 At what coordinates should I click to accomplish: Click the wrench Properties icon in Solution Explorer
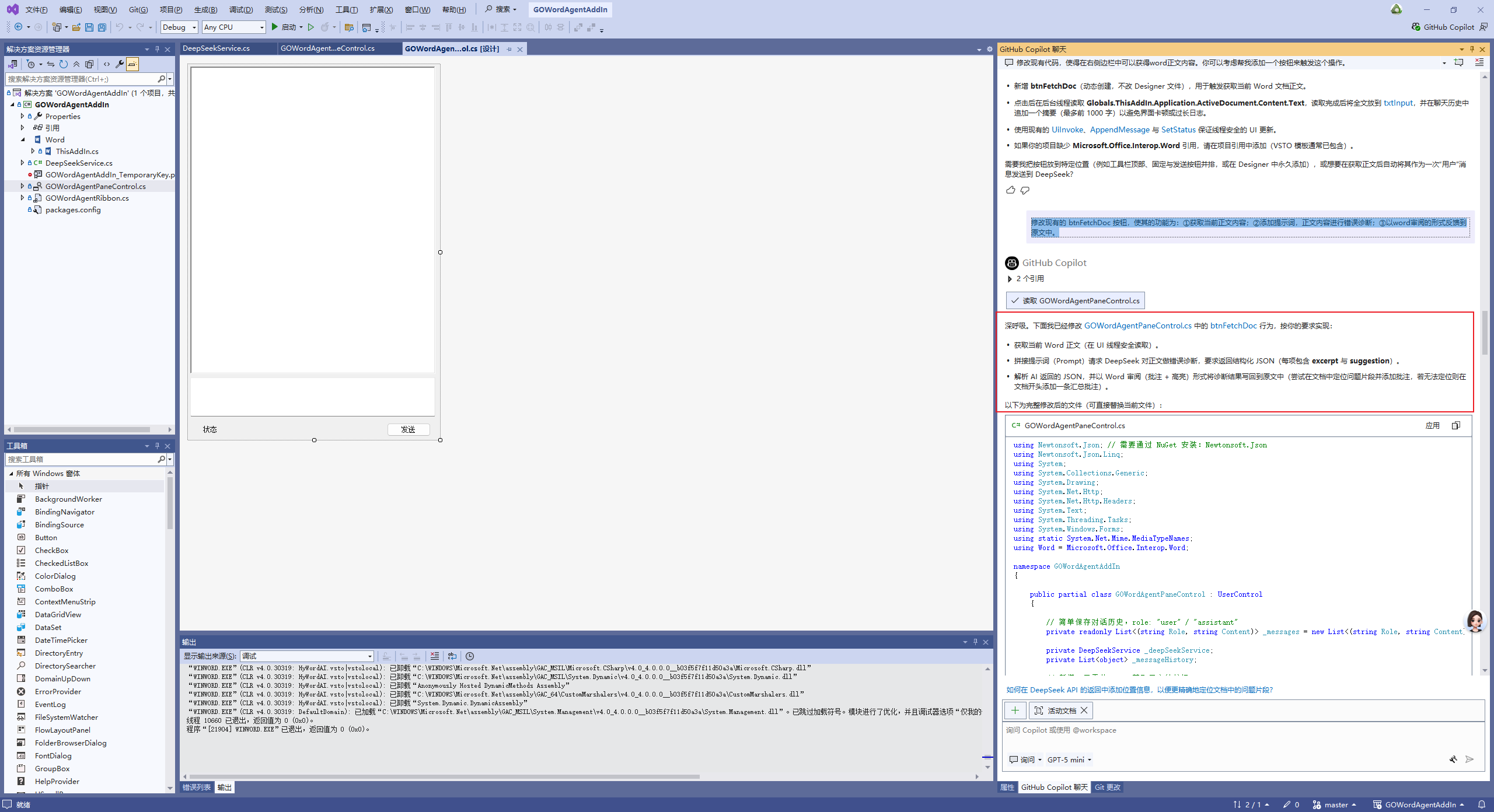click(120, 64)
